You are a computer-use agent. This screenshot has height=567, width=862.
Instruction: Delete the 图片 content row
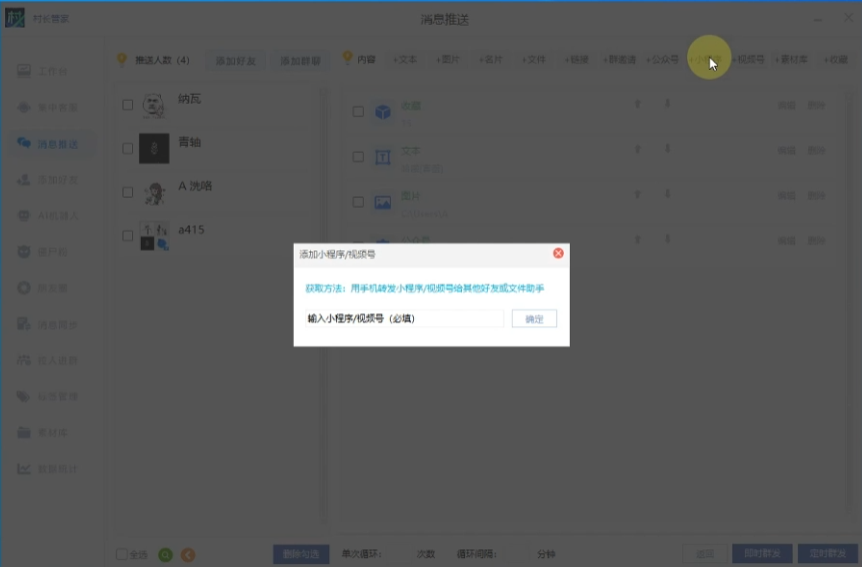[816, 195]
